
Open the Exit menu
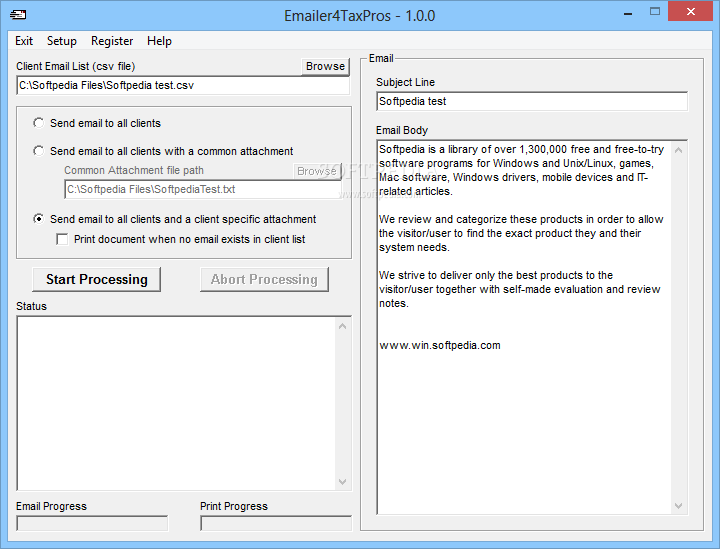[x=24, y=41]
